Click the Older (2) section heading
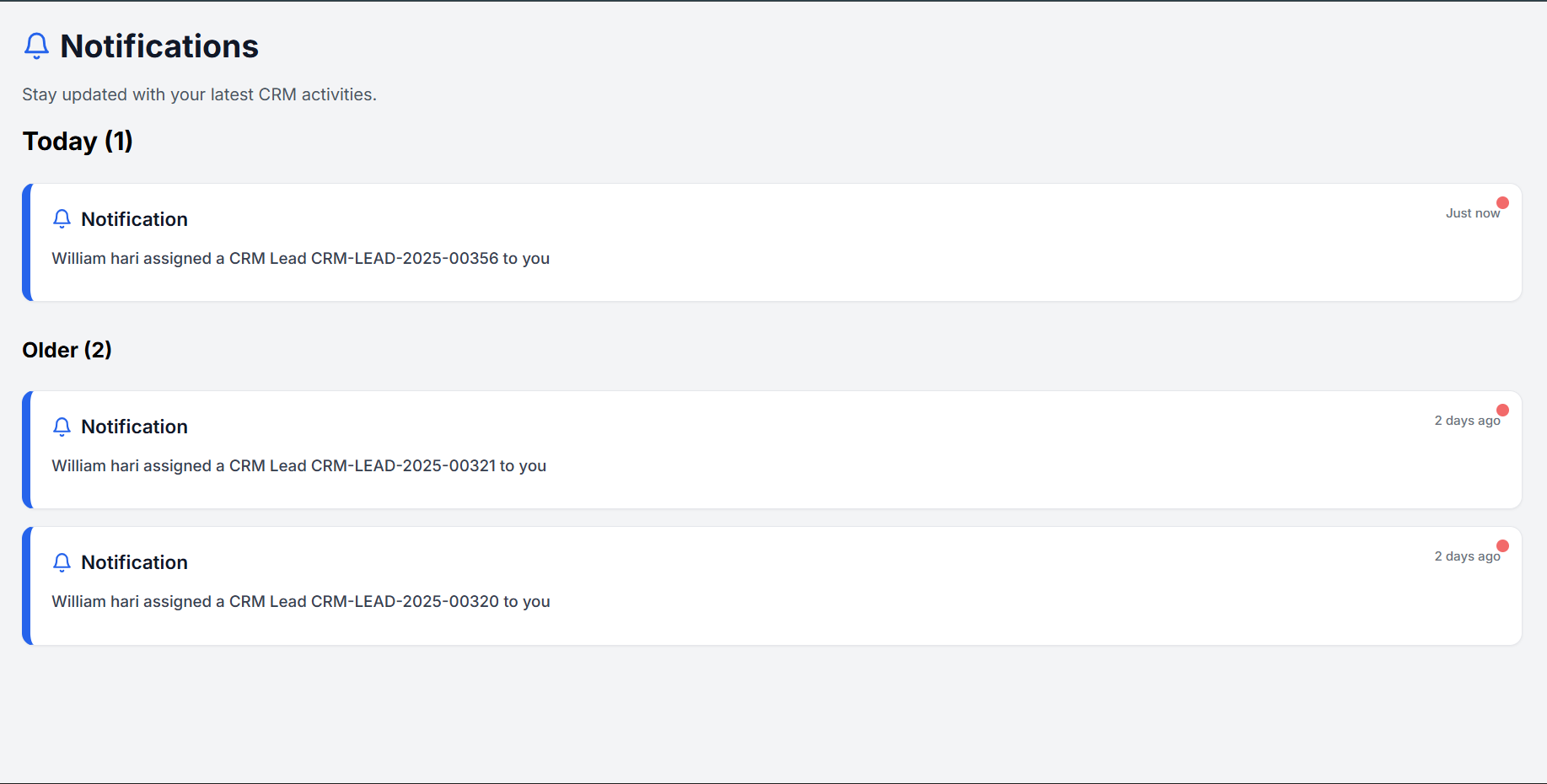Image resolution: width=1547 pixels, height=784 pixels. coord(67,350)
